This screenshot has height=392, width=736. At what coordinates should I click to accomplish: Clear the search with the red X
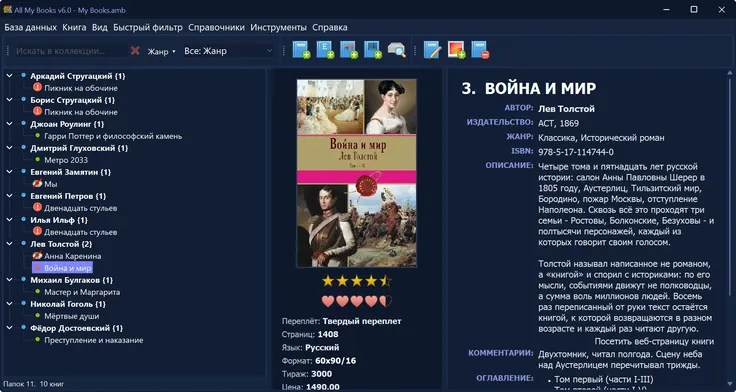pyautogui.click(x=135, y=50)
